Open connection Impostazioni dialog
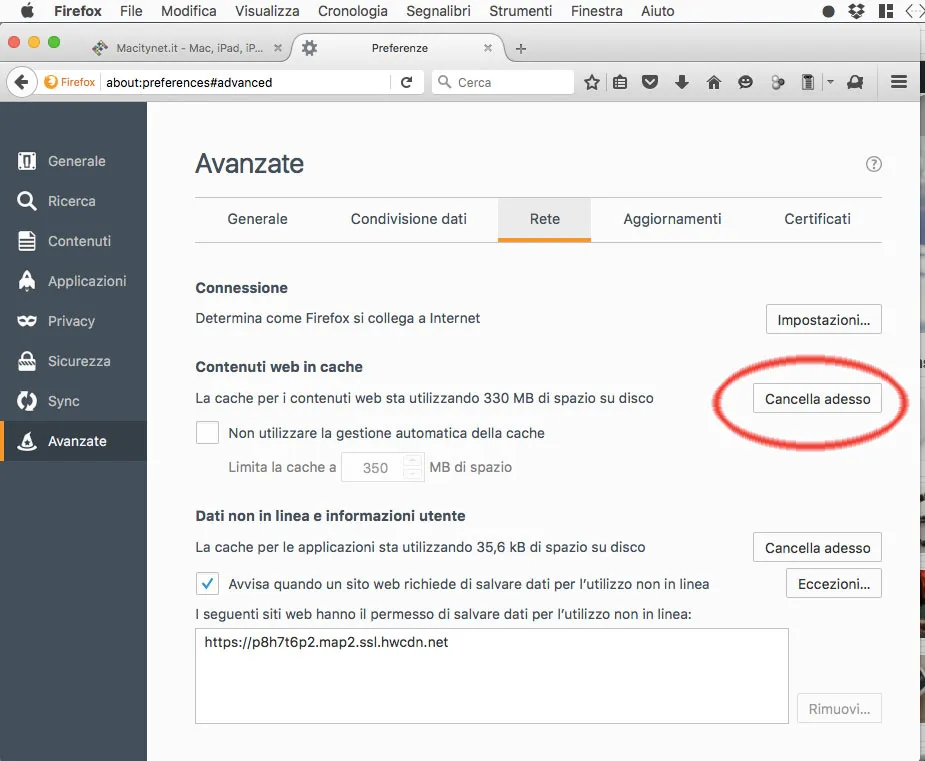This screenshot has width=925, height=761. click(x=823, y=319)
